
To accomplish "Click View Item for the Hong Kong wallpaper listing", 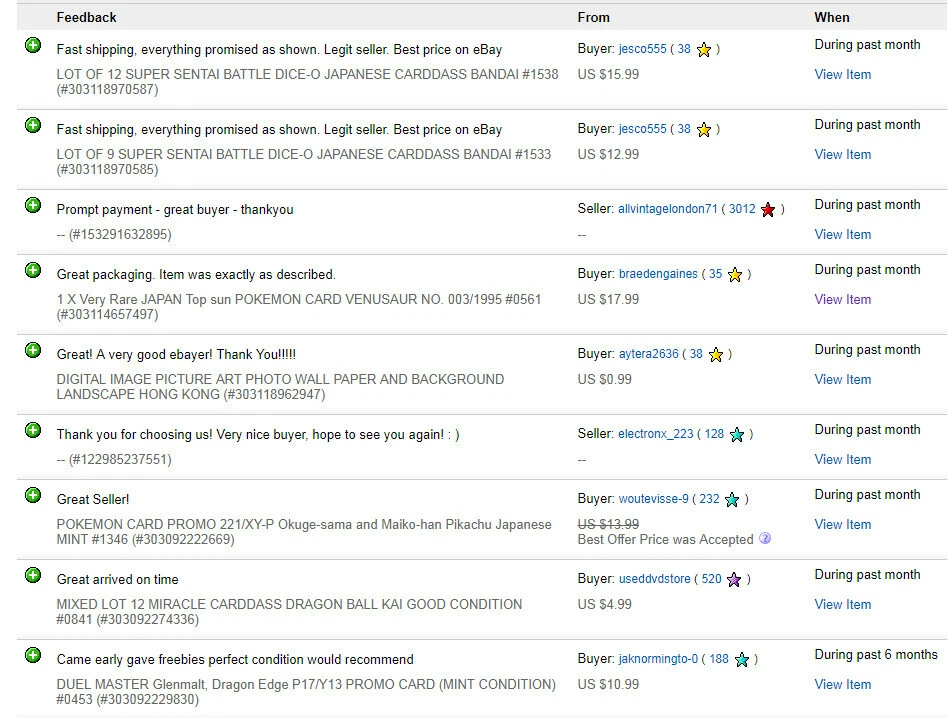I will pyautogui.click(x=842, y=379).
